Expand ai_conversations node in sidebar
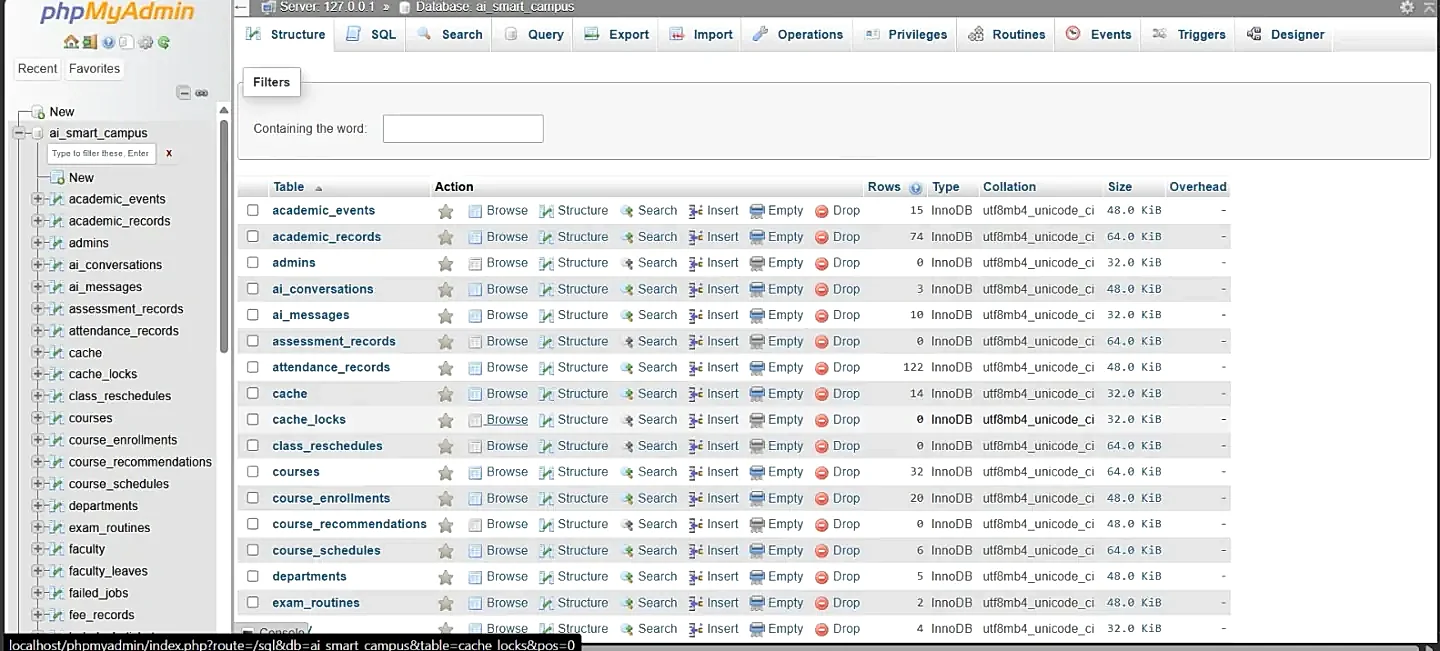 pos(38,265)
